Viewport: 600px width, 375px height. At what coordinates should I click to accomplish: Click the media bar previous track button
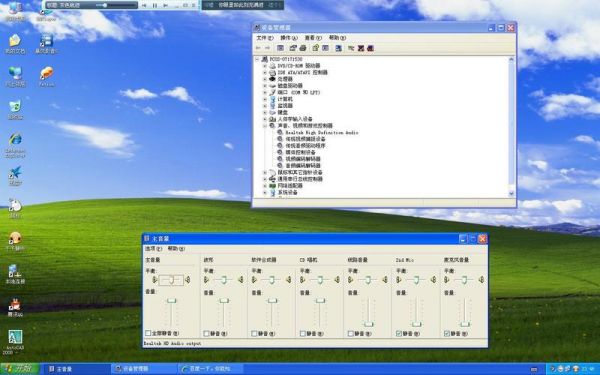pyautogui.click(x=144, y=5)
